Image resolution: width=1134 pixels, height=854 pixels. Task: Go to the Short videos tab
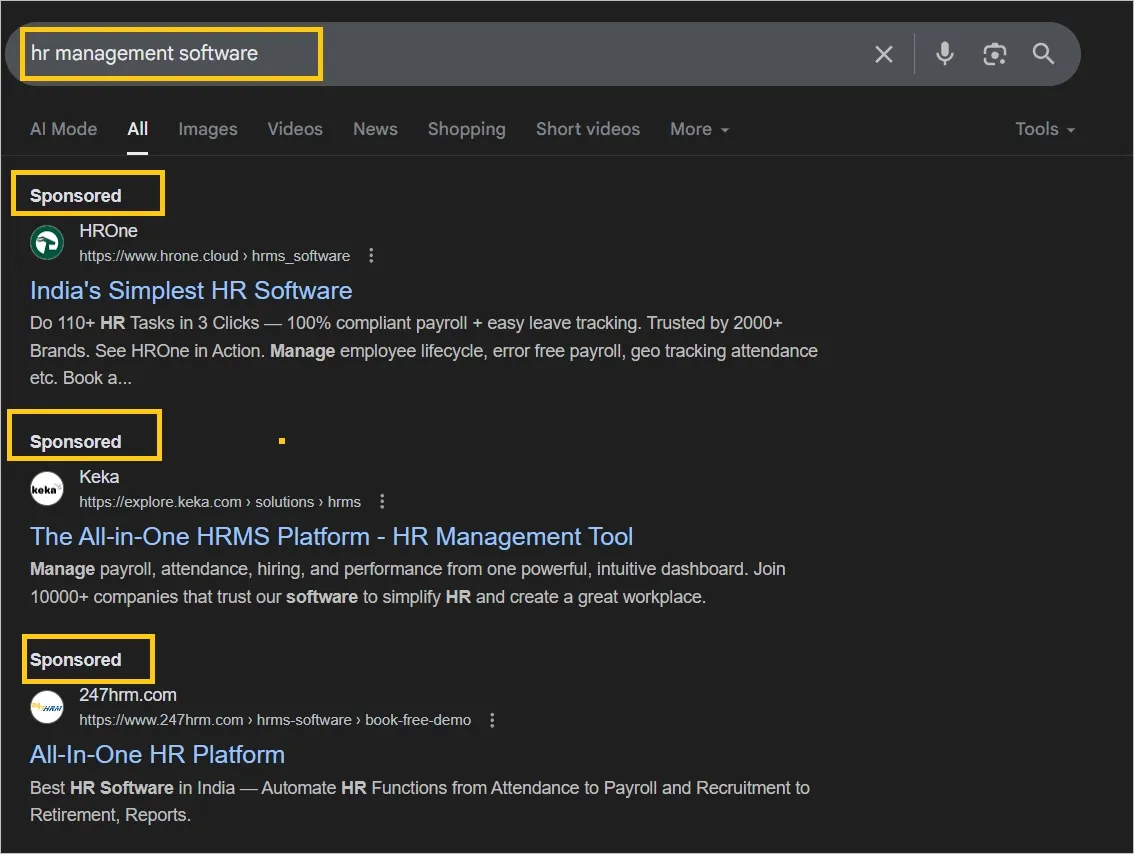pyautogui.click(x=587, y=129)
